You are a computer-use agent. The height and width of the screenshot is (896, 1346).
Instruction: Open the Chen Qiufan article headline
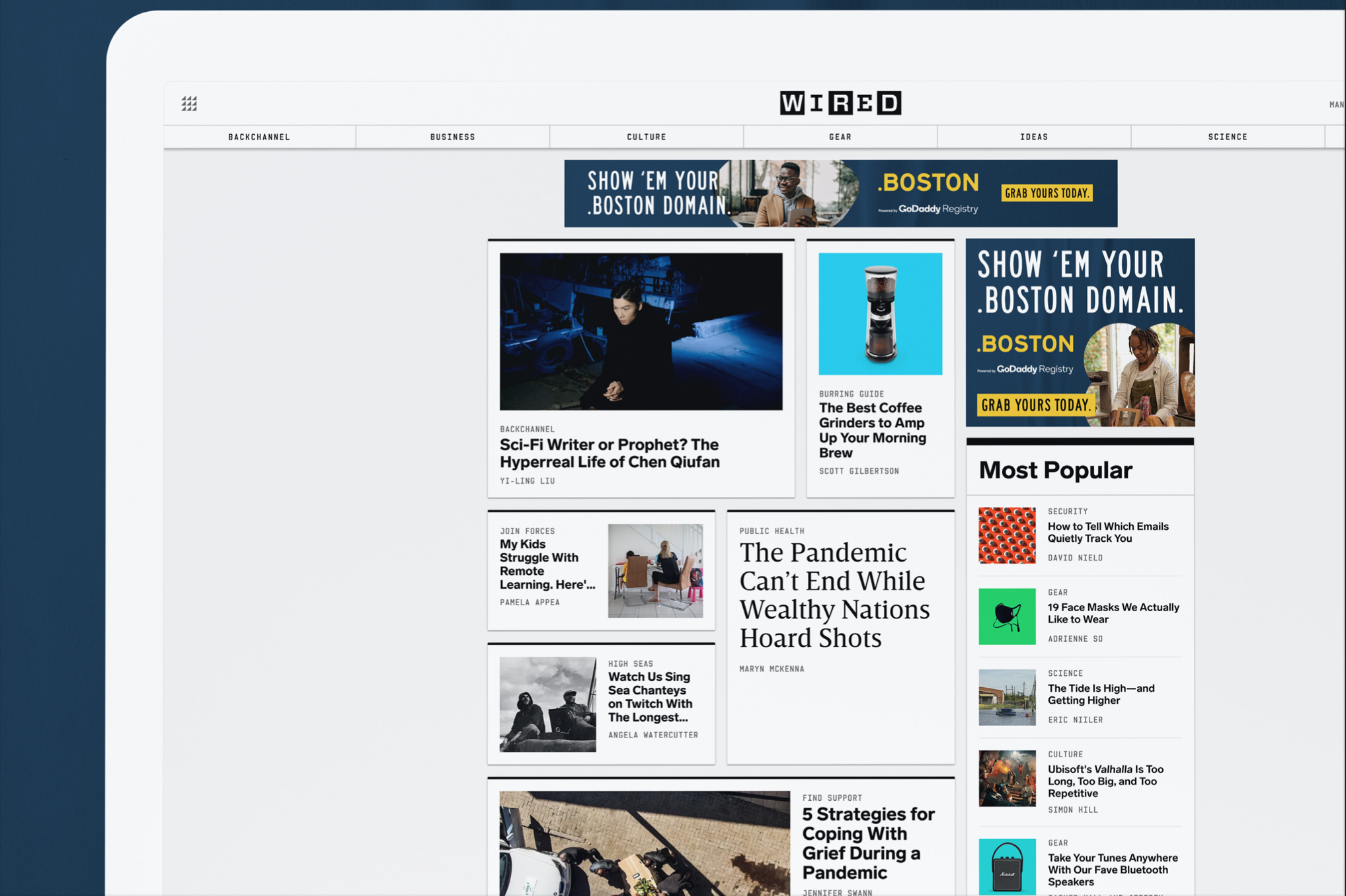(x=610, y=453)
